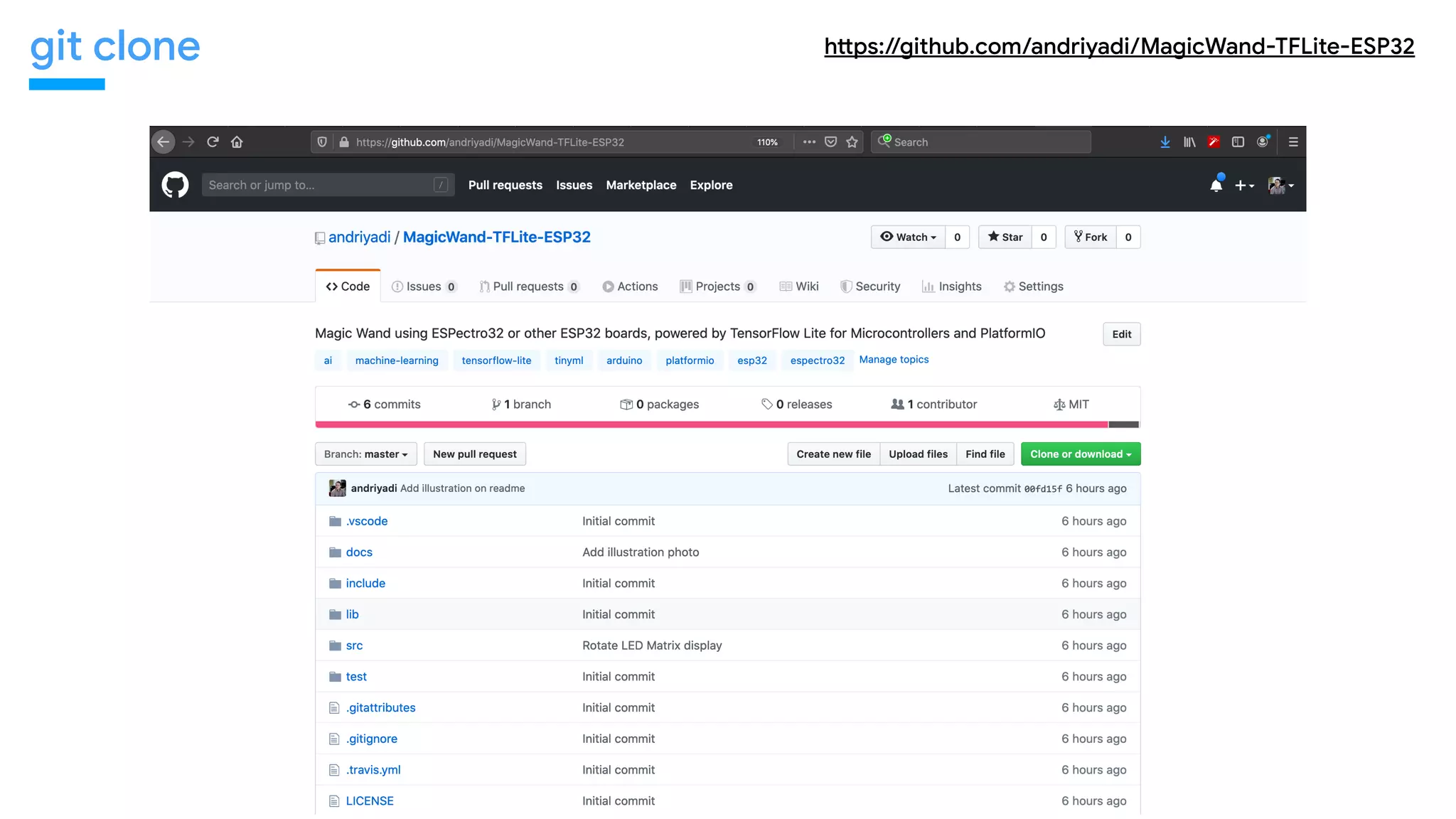Save page to Pocket icon

click(830, 141)
